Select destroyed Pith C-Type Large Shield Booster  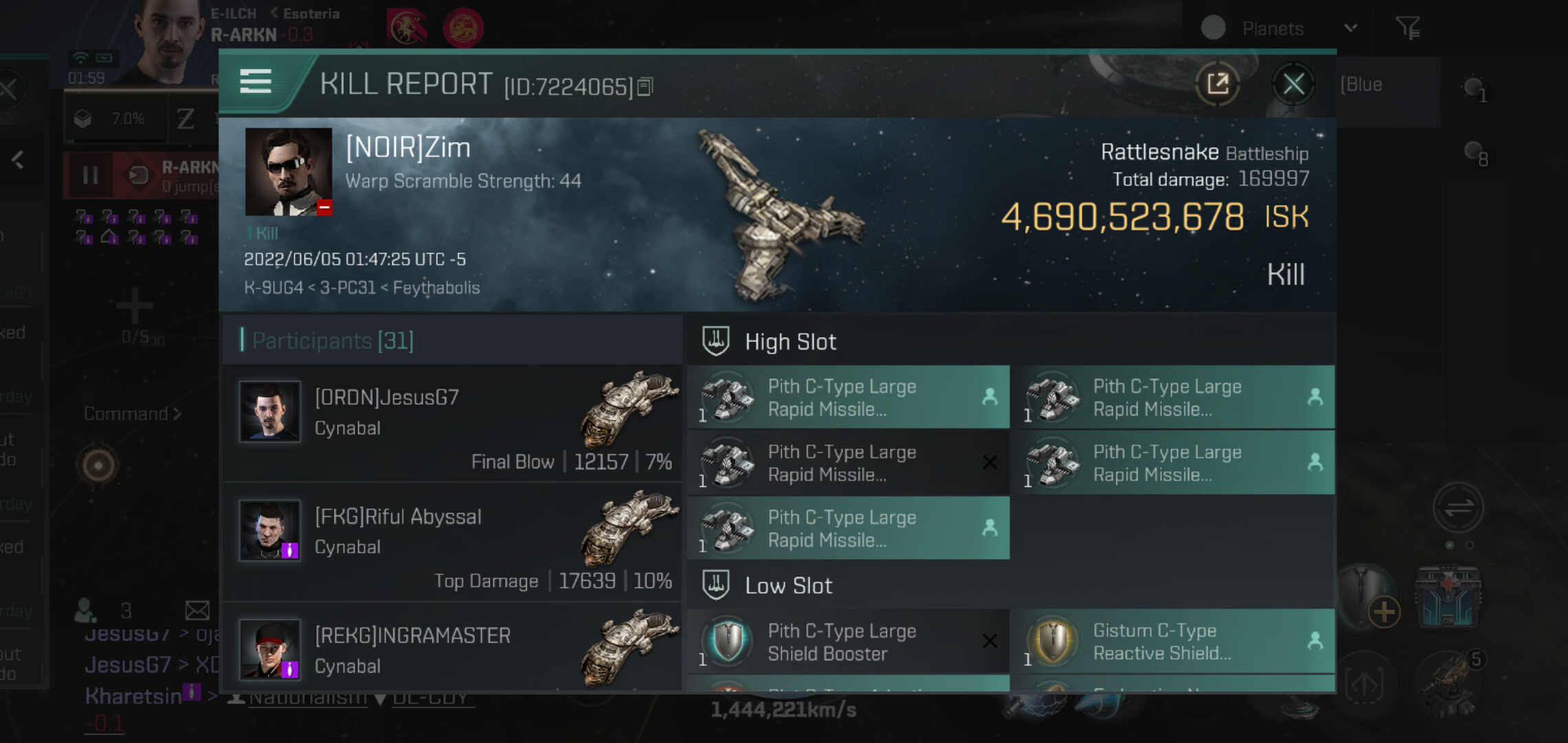(x=848, y=641)
